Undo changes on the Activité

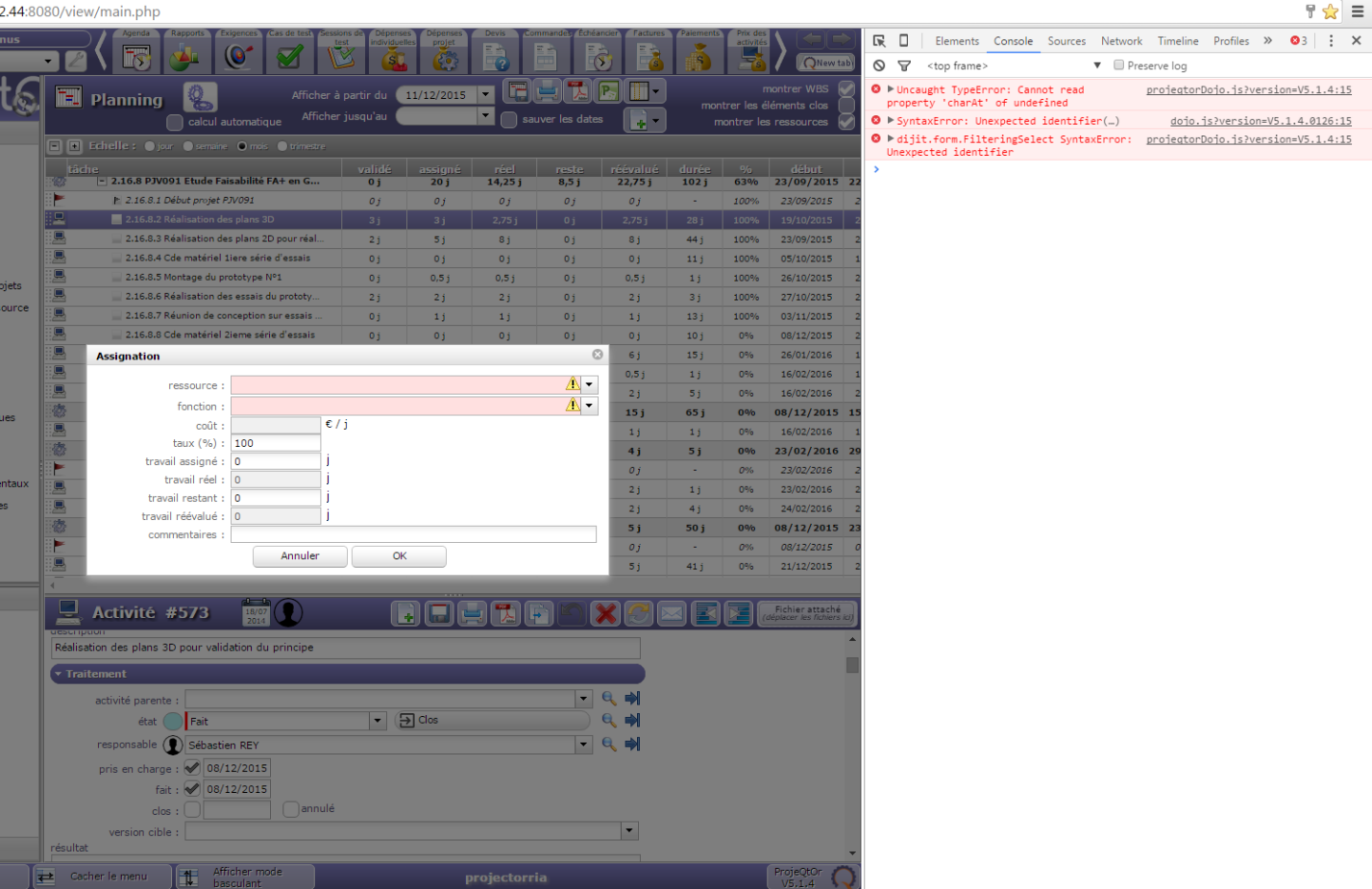coord(572,613)
